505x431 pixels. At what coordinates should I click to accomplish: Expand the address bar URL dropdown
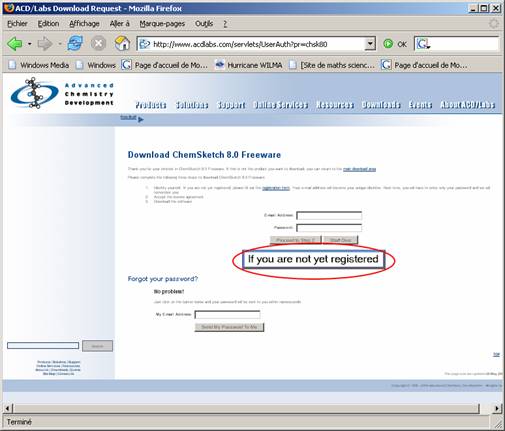370,44
